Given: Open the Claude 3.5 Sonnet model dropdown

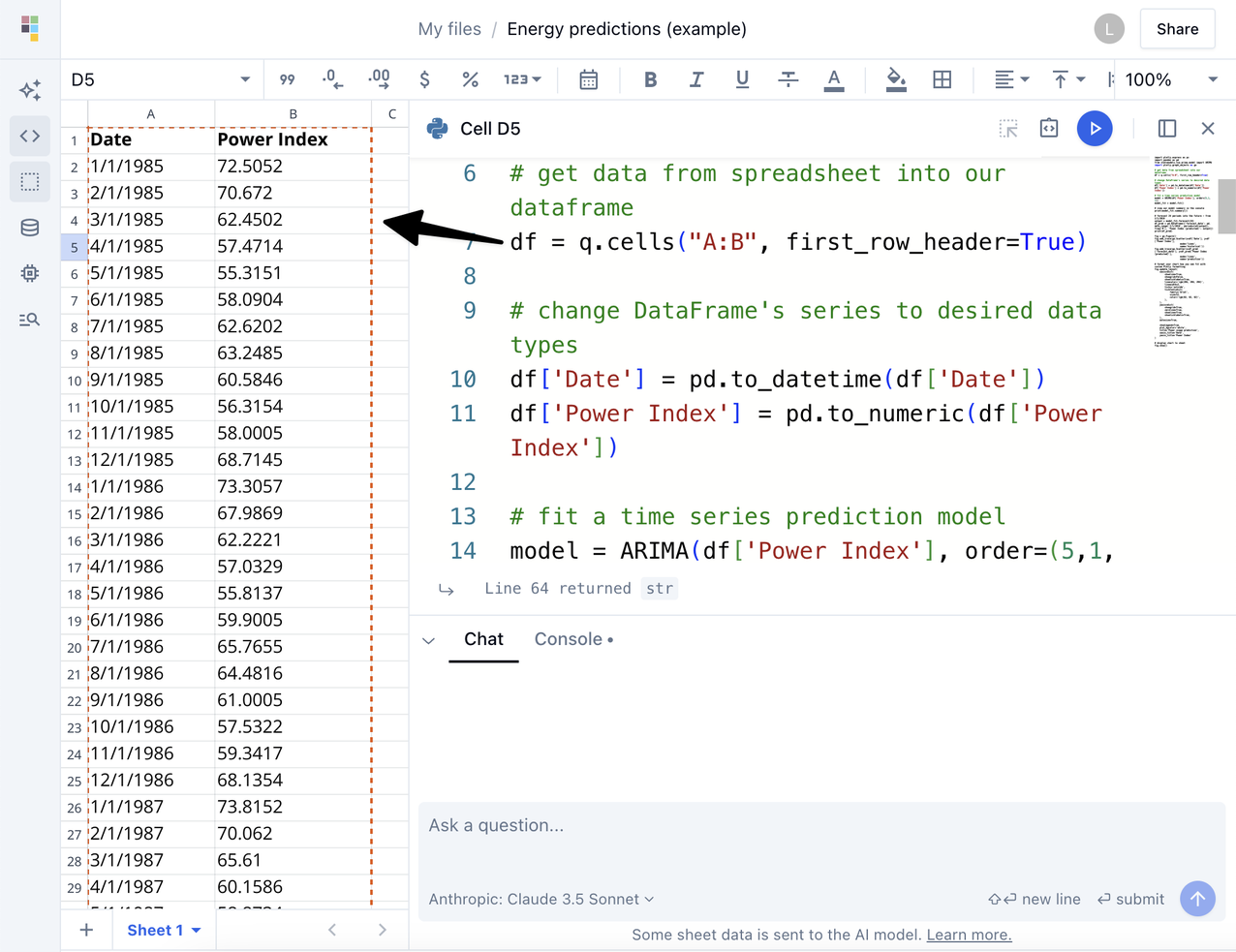Looking at the screenshot, I should point(541,900).
